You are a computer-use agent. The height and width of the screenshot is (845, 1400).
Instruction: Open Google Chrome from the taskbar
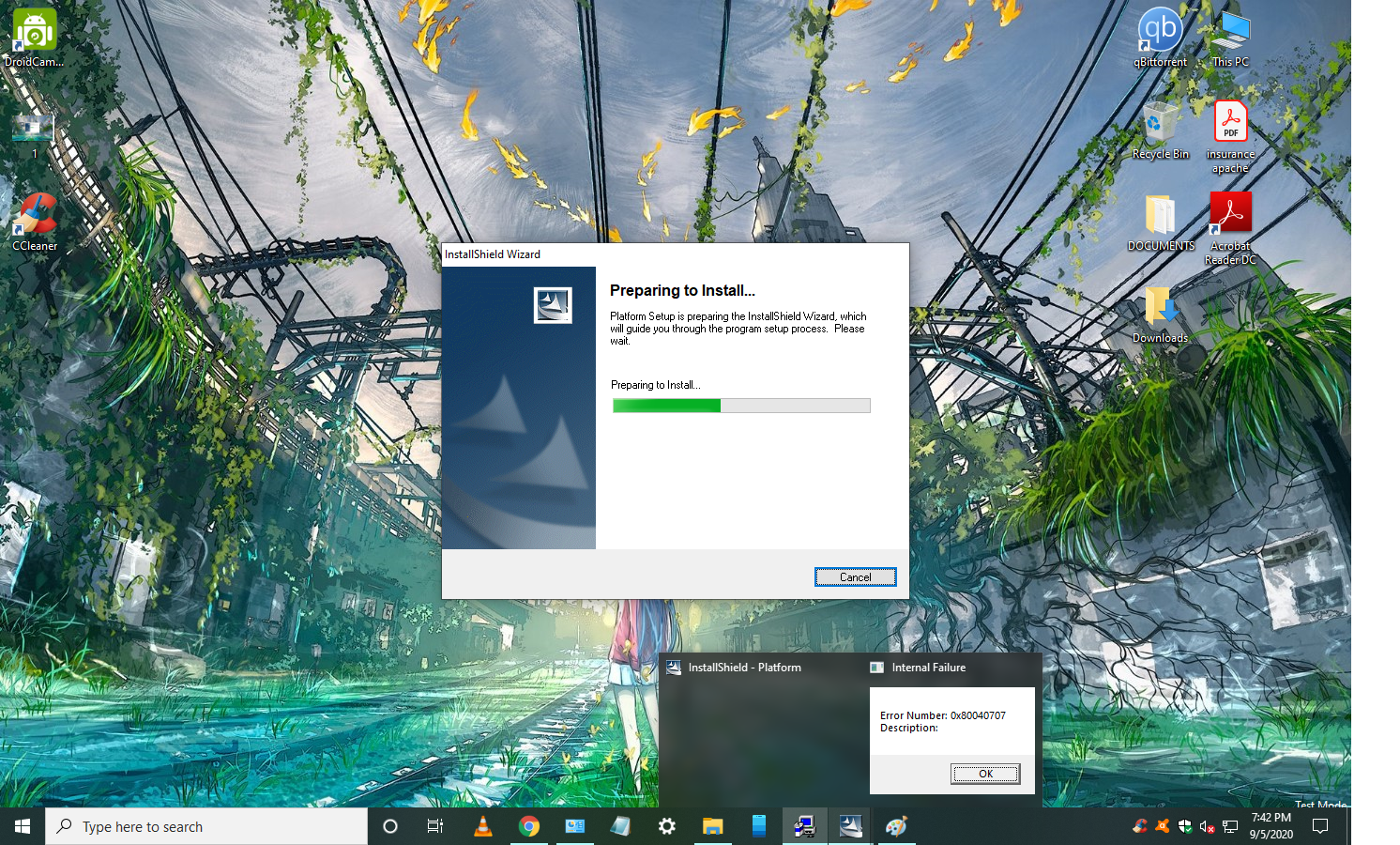[x=529, y=826]
